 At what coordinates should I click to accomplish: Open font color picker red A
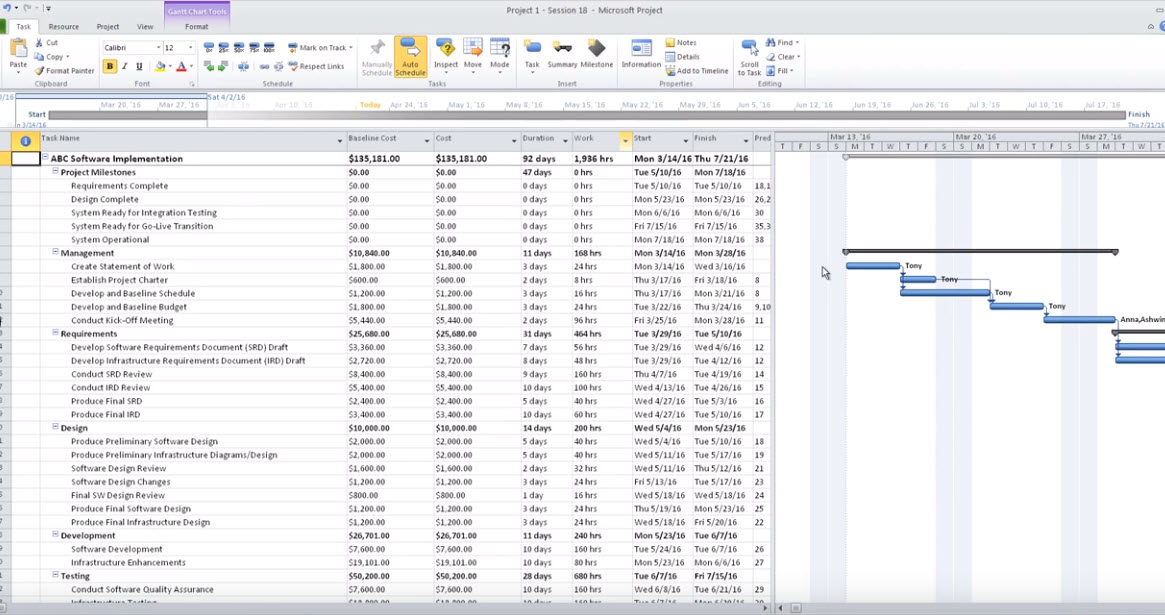pos(181,67)
